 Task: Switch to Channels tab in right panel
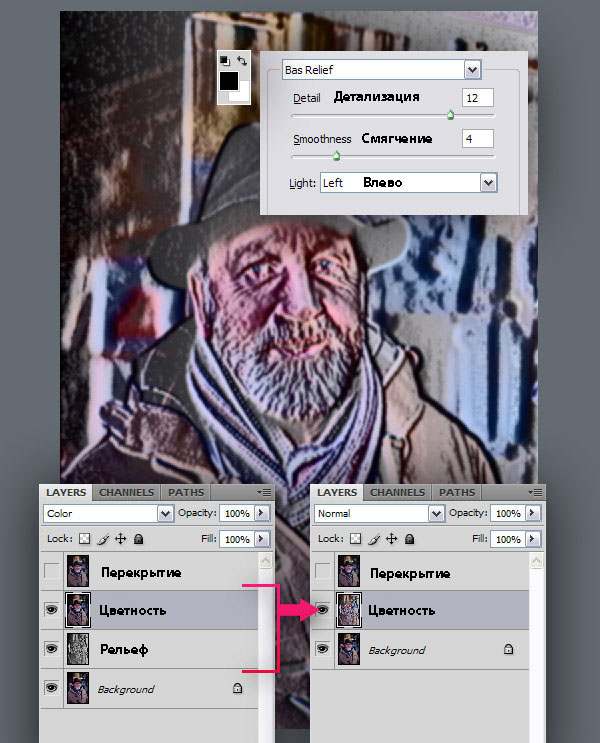coord(398,492)
